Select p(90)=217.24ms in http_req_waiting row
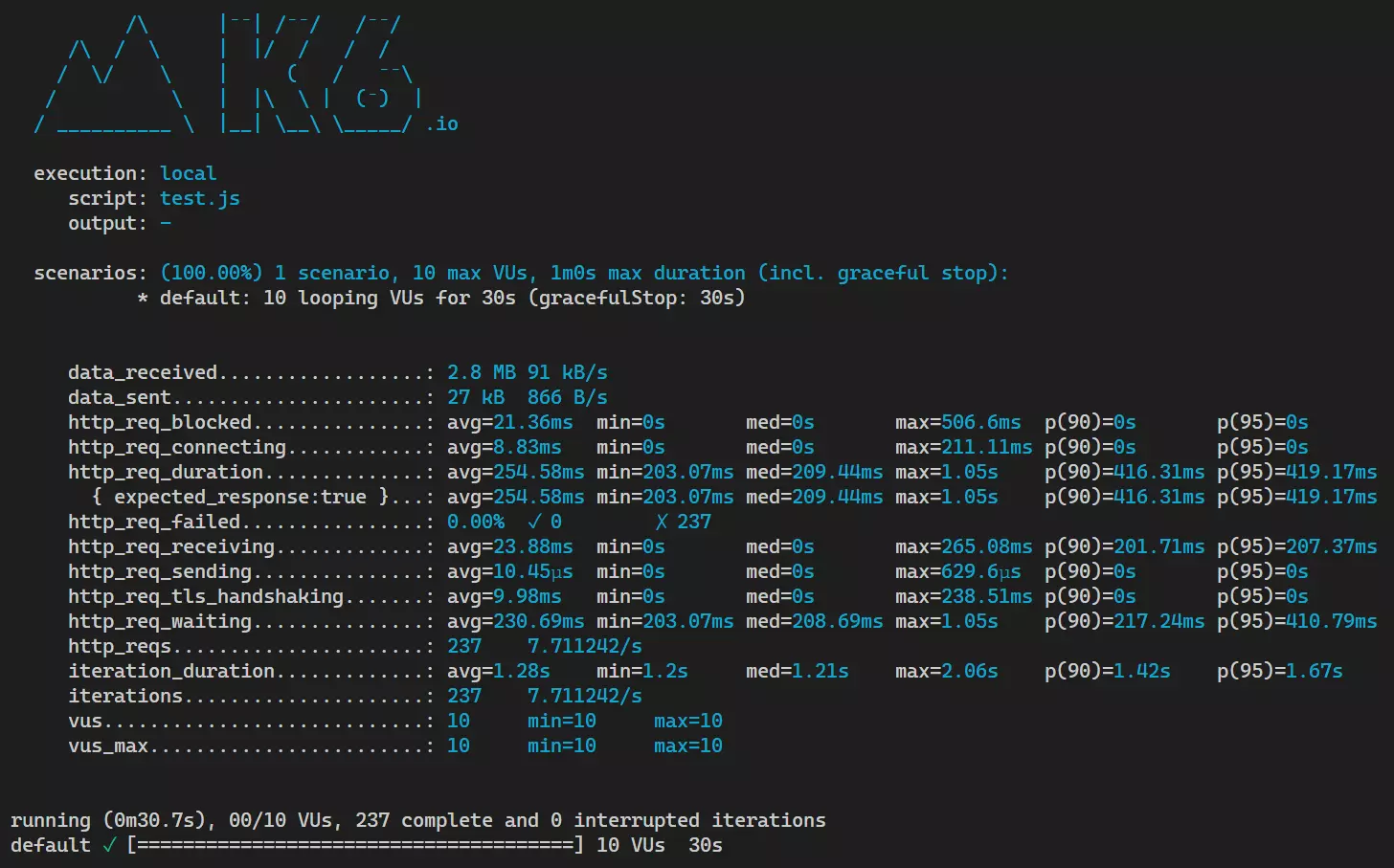This screenshot has width=1394, height=868. tap(1125, 621)
